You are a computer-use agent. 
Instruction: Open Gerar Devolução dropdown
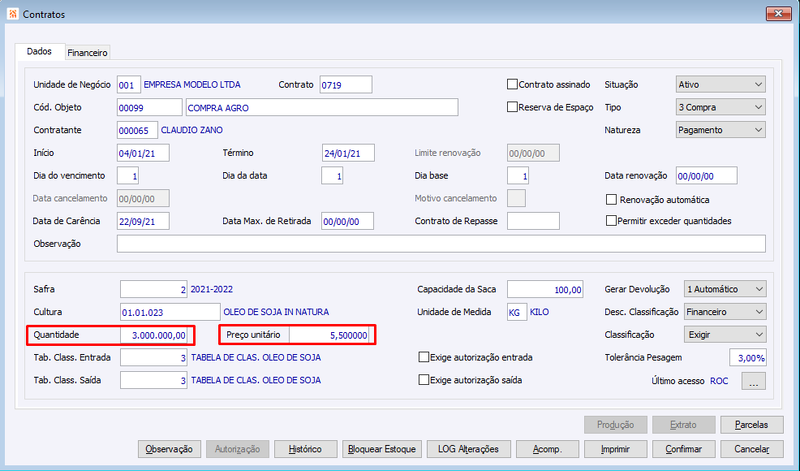click(x=725, y=289)
